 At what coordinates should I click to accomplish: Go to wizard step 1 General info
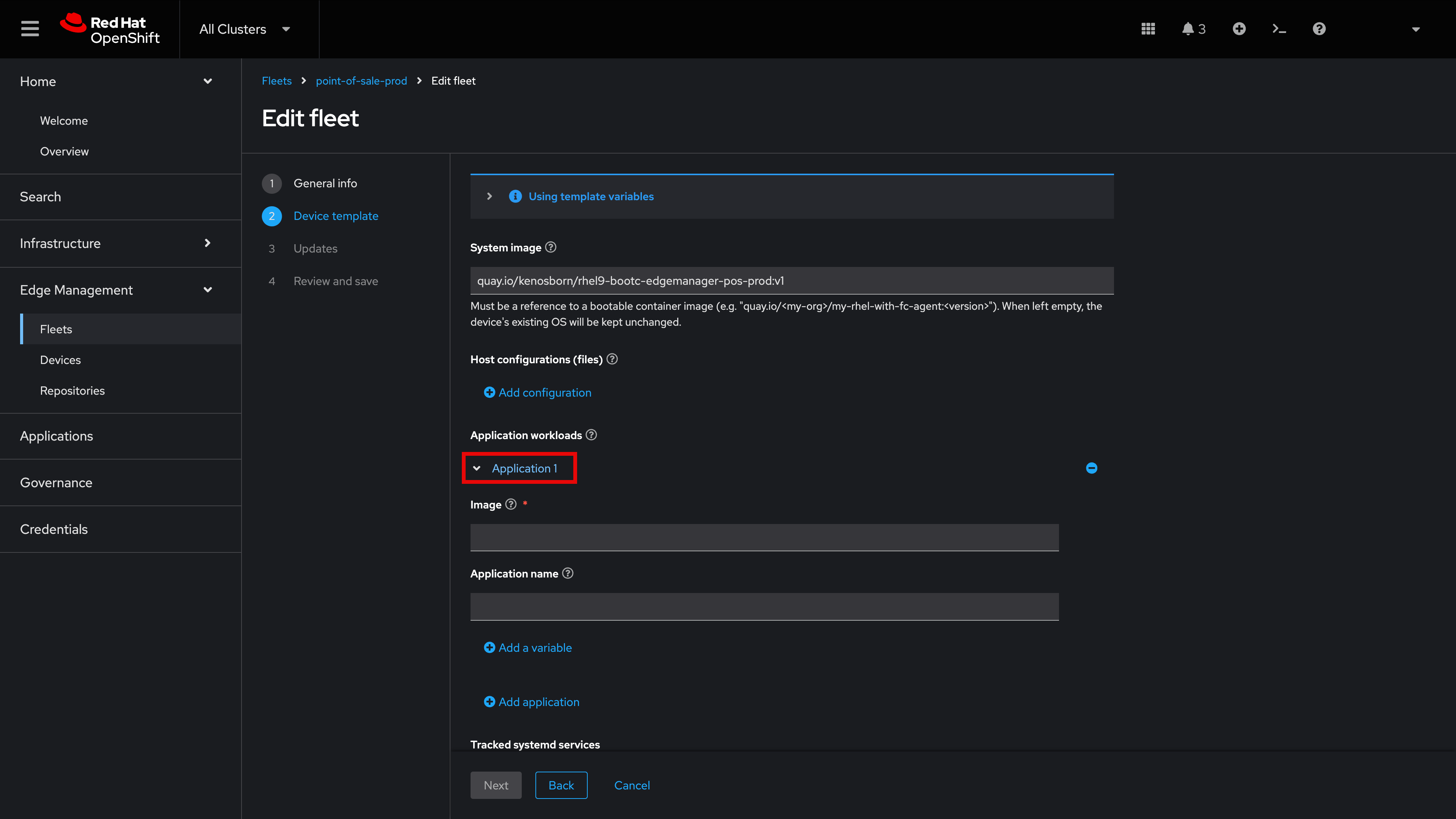point(309,183)
